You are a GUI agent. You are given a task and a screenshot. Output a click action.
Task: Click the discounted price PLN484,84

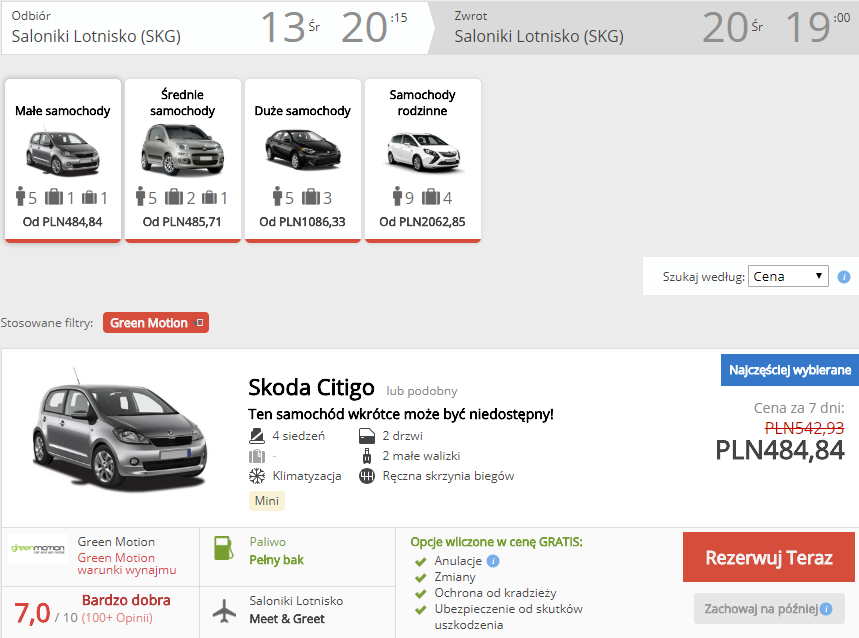coord(780,451)
